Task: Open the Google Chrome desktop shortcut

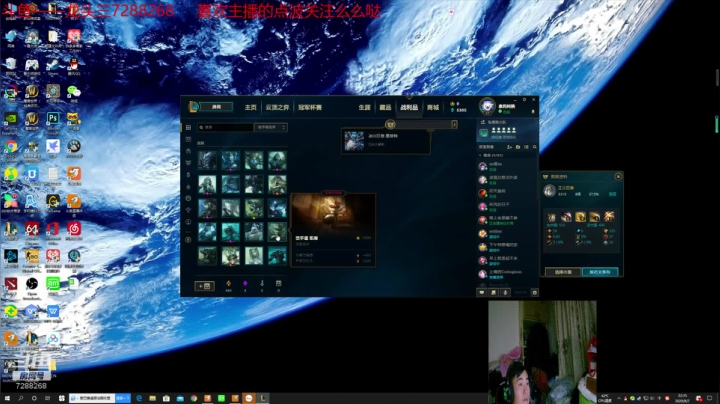Action: click(11, 149)
